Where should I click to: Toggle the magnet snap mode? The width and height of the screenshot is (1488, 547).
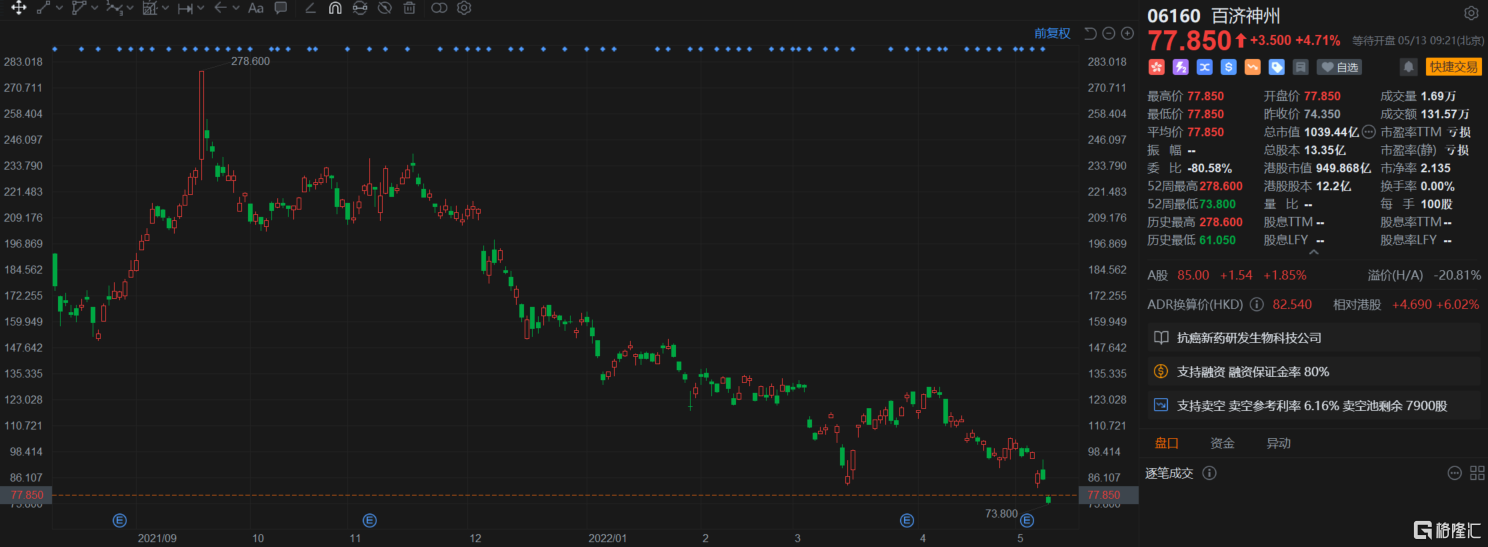335,8
